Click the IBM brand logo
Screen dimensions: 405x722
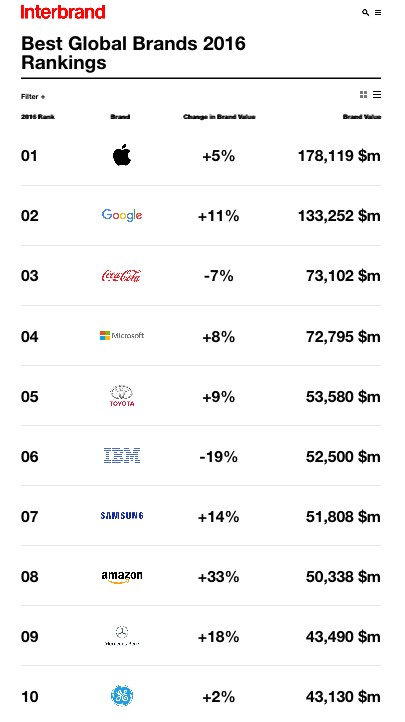[x=122, y=455]
